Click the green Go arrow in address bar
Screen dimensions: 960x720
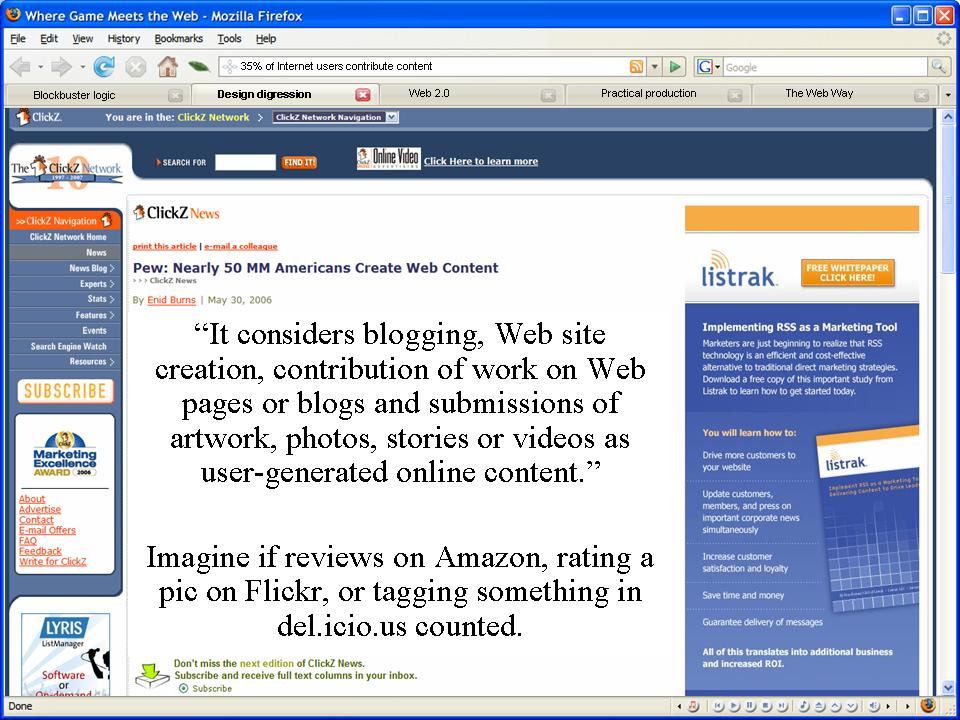[x=675, y=67]
